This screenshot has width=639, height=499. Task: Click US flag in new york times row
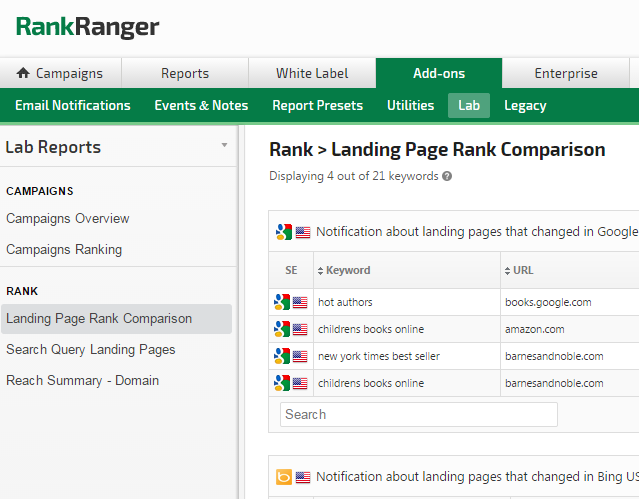click(300, 356)
